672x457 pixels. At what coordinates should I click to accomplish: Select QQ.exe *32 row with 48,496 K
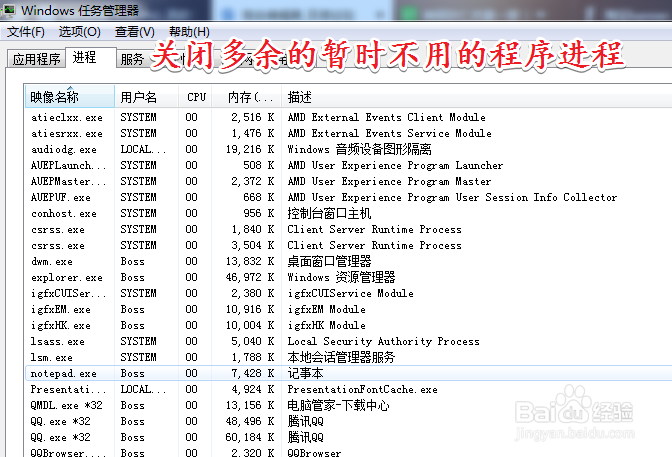348,421
